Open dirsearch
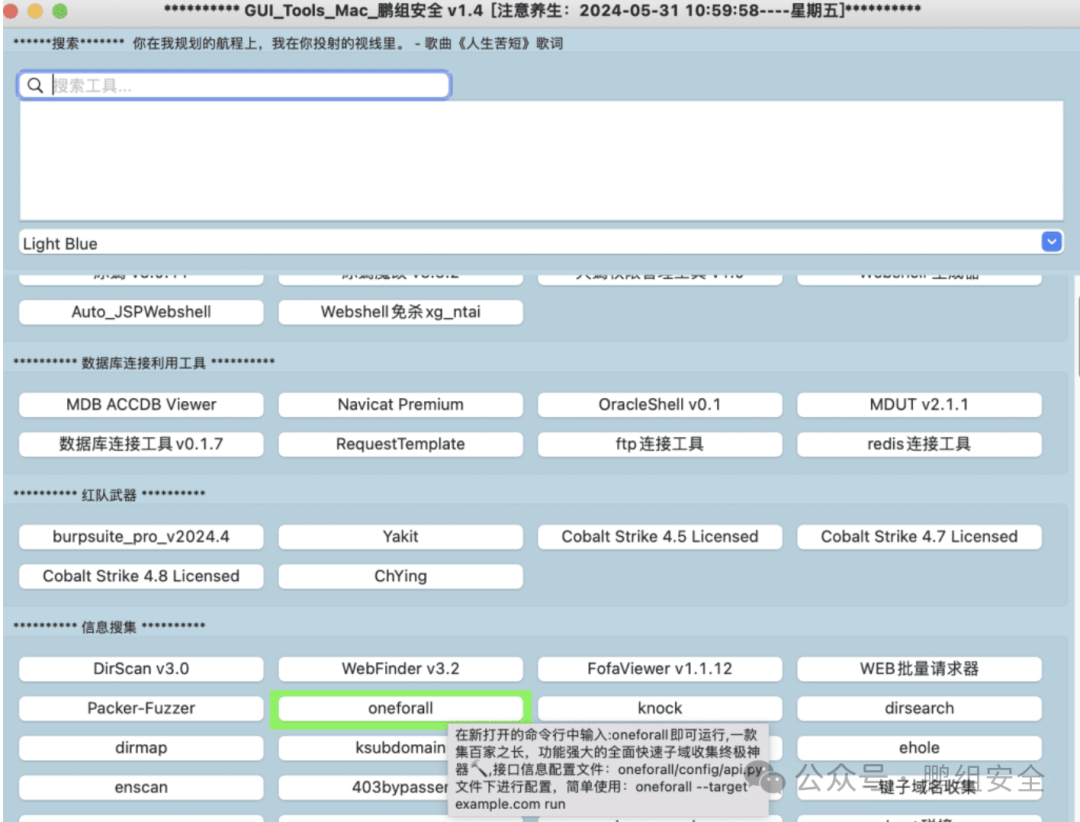 [919, 708]
